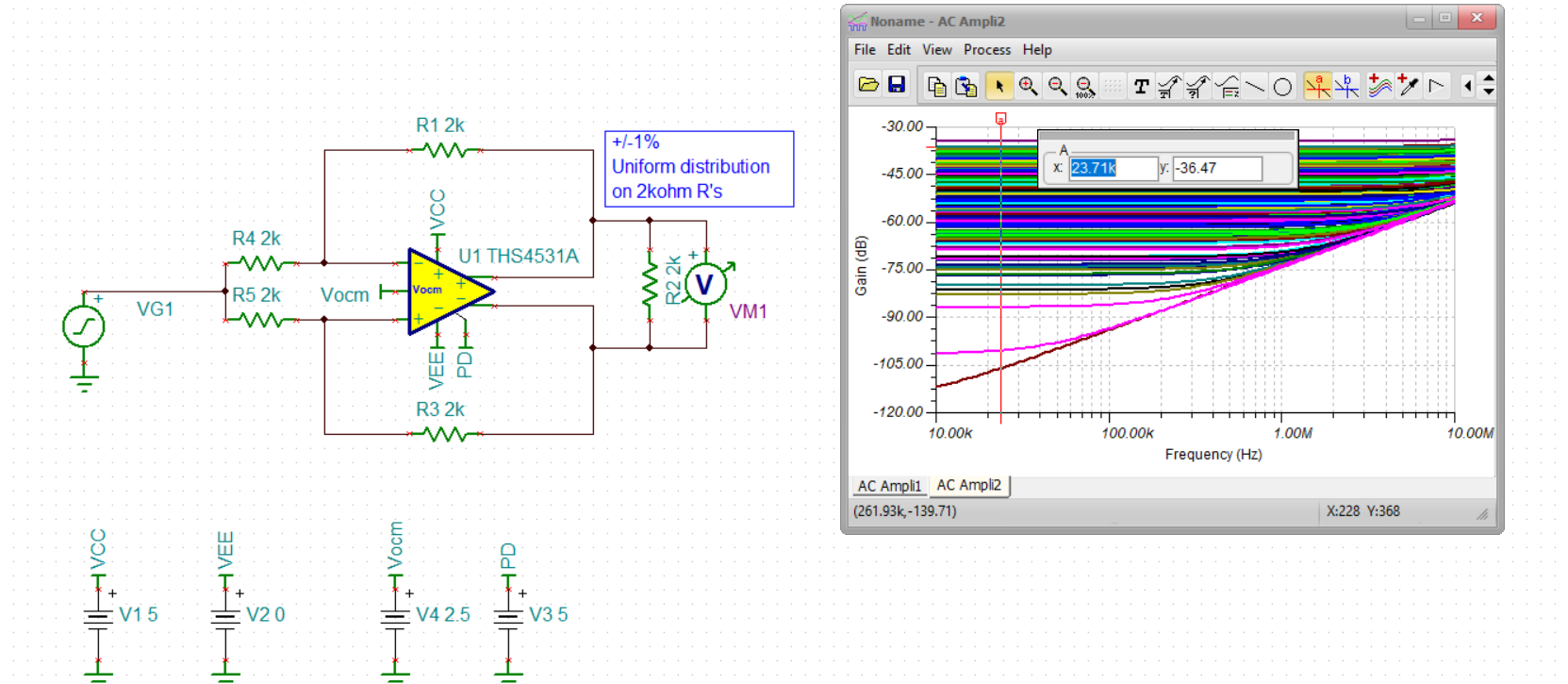Select the VM1 voltmeter symbol
This screenshot has height=684, width=1568.
[704, 284]
